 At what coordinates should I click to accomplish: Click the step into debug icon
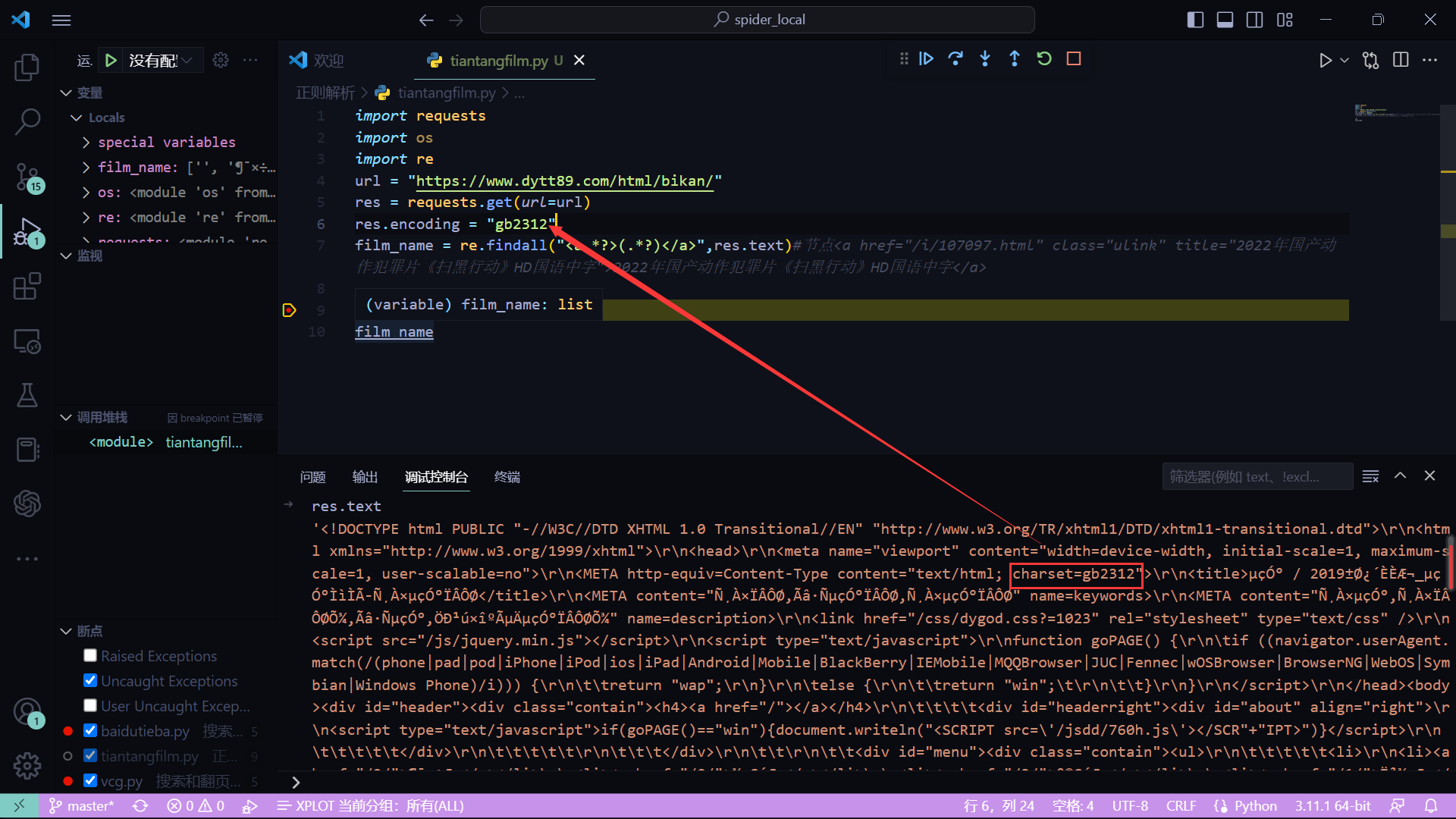pyautogui.click(x=986, y=59)
